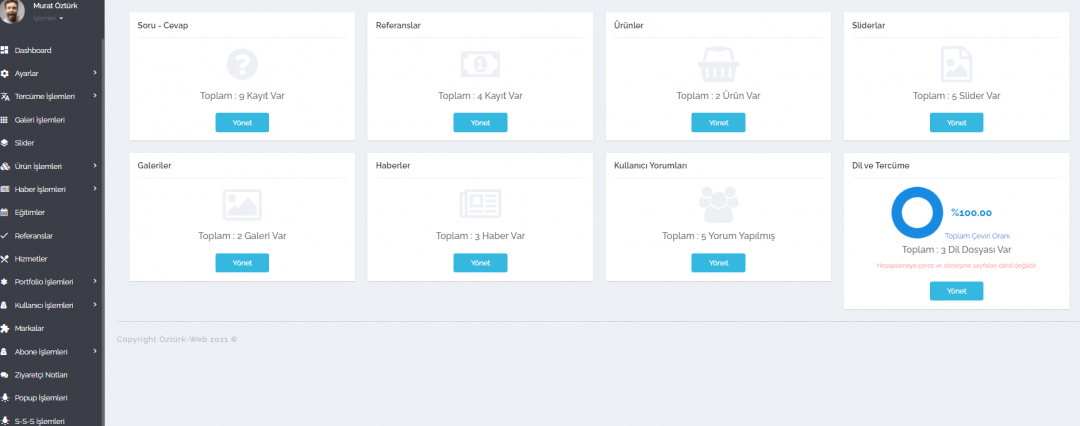The image size is (1080, 426).
Task: Click 'Toplam : 2 Ürün Var' text
Action: (718, 96)
